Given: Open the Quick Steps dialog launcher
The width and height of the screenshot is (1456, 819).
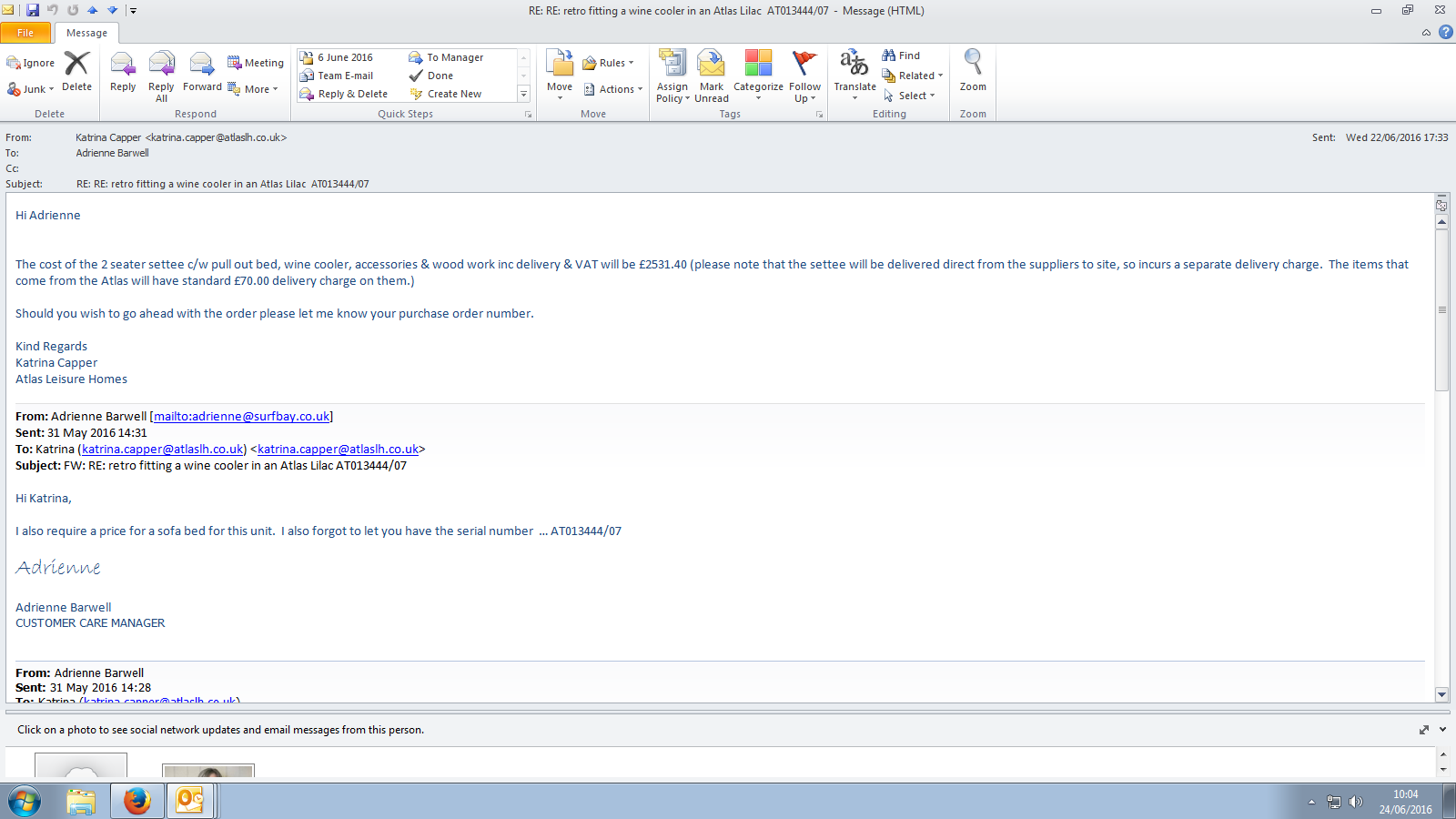Looking at the screenshot, I should [x=529, y=115].
